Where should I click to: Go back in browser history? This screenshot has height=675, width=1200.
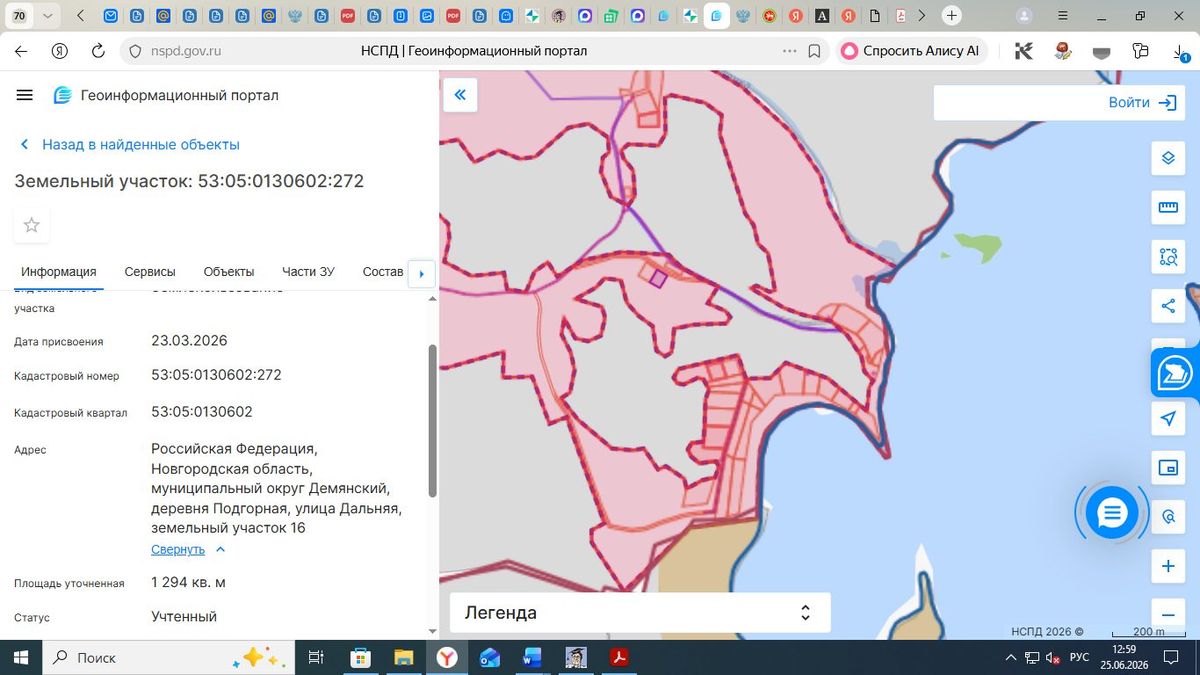coord(22,51)
